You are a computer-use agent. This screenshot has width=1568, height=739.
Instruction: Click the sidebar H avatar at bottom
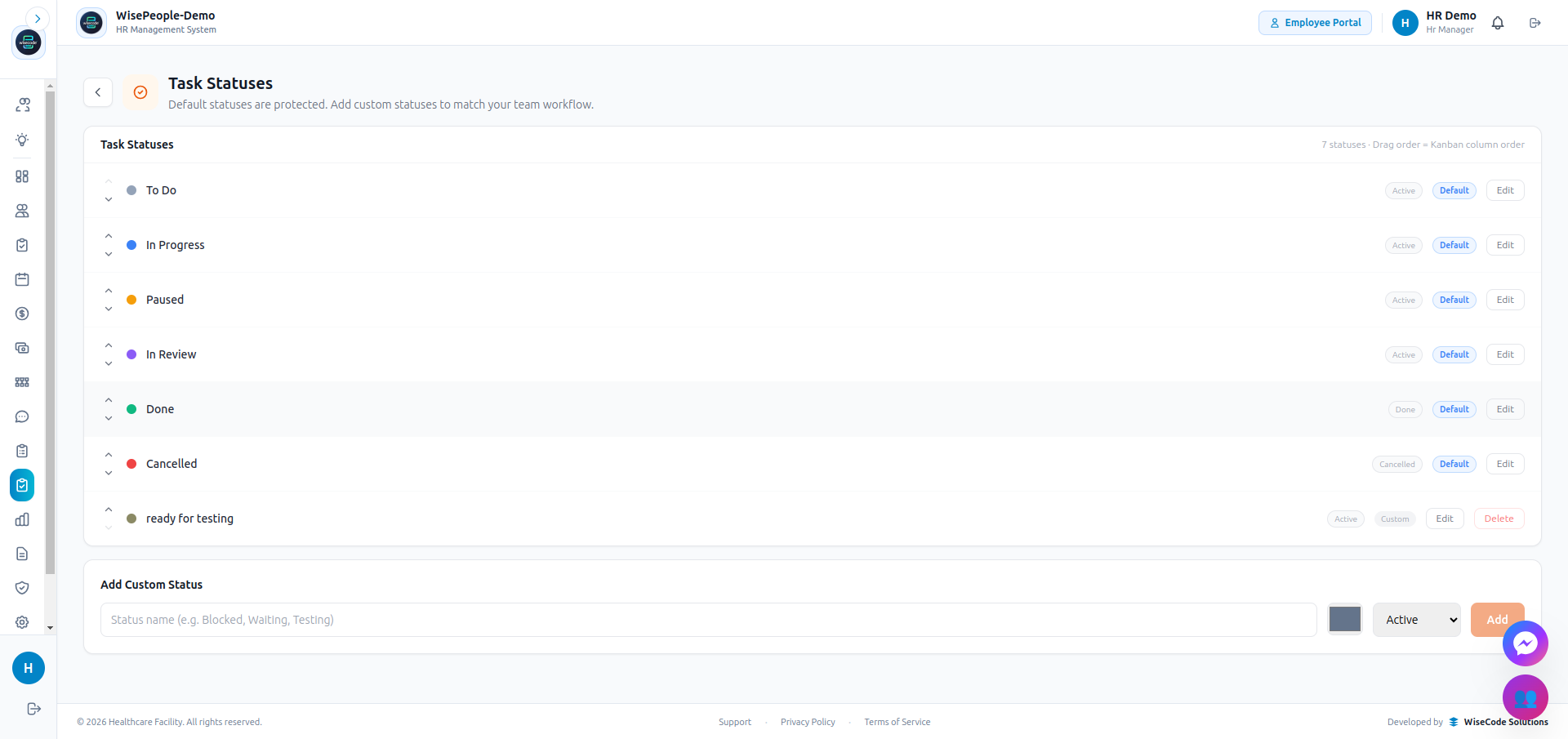pos(29,668)
